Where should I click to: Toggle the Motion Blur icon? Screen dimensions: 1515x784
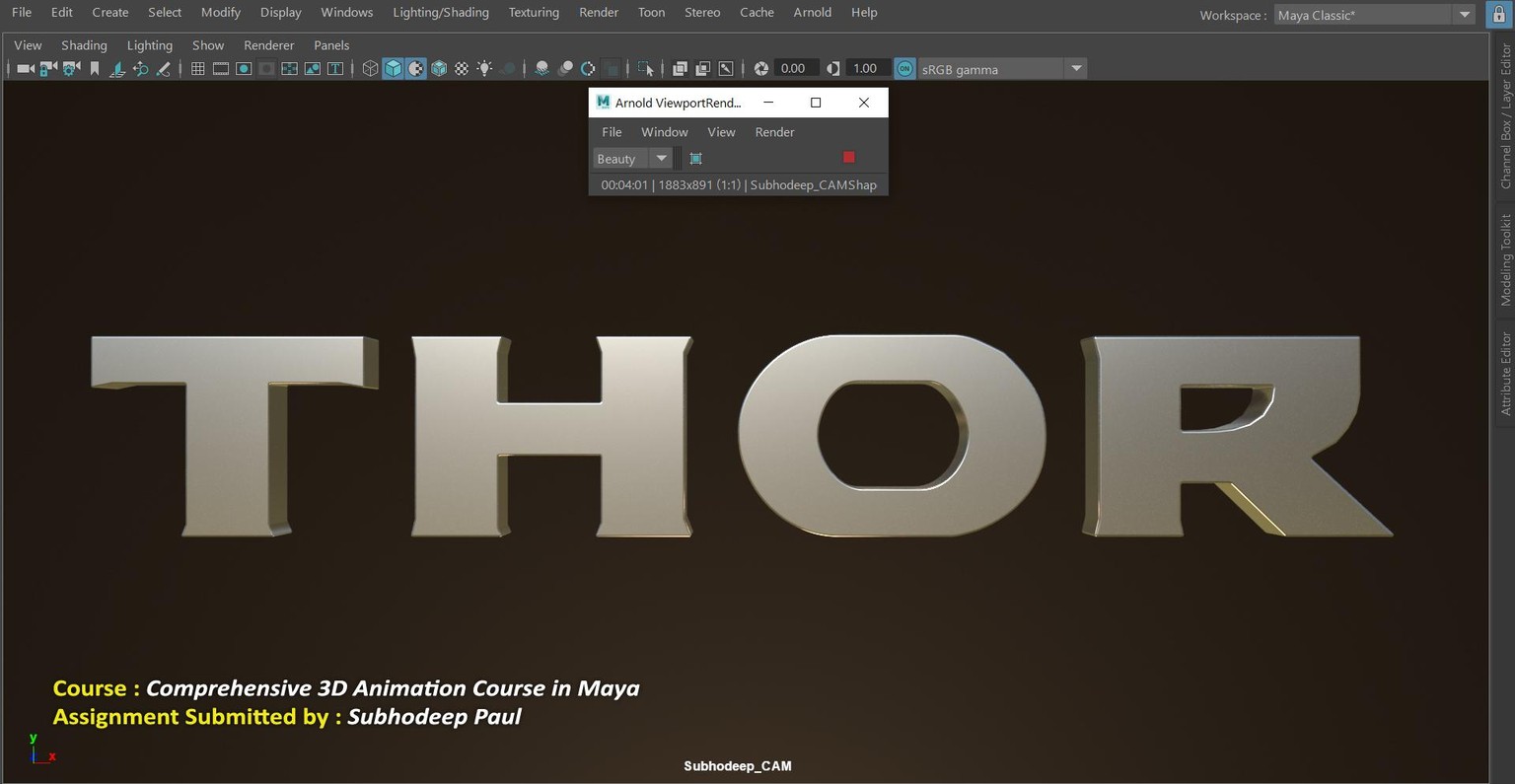point(565,68)
